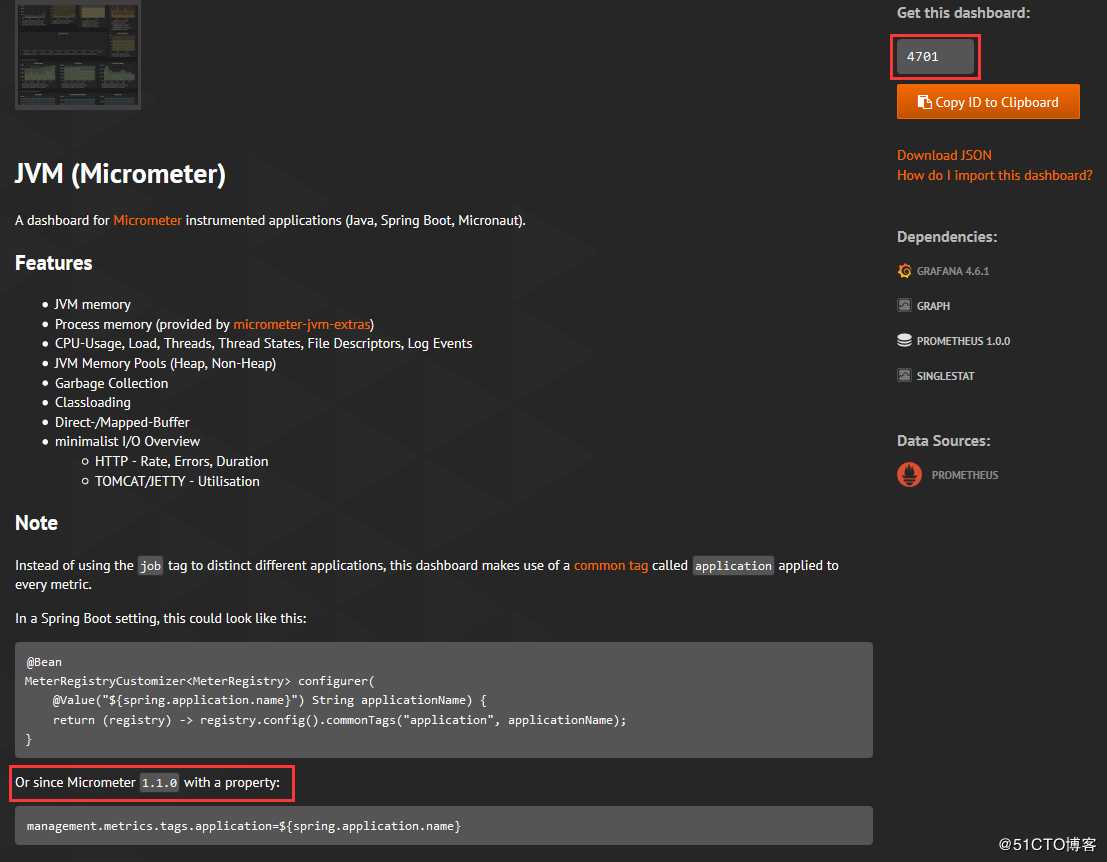The image size is (1107, 862).
Task: Select the 'PROMETHEUS' data source label
Action: (964, 475)
